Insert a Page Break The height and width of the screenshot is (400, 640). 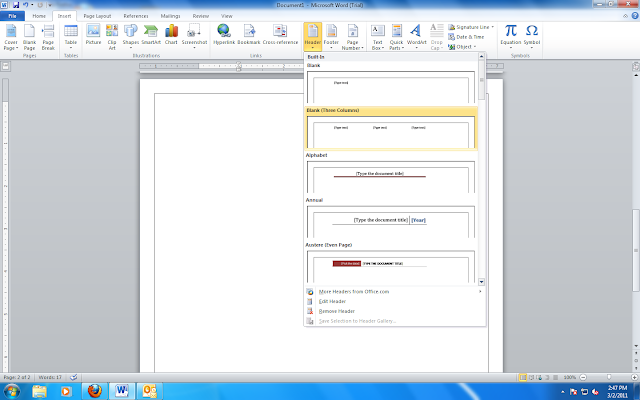click(48, 37)
